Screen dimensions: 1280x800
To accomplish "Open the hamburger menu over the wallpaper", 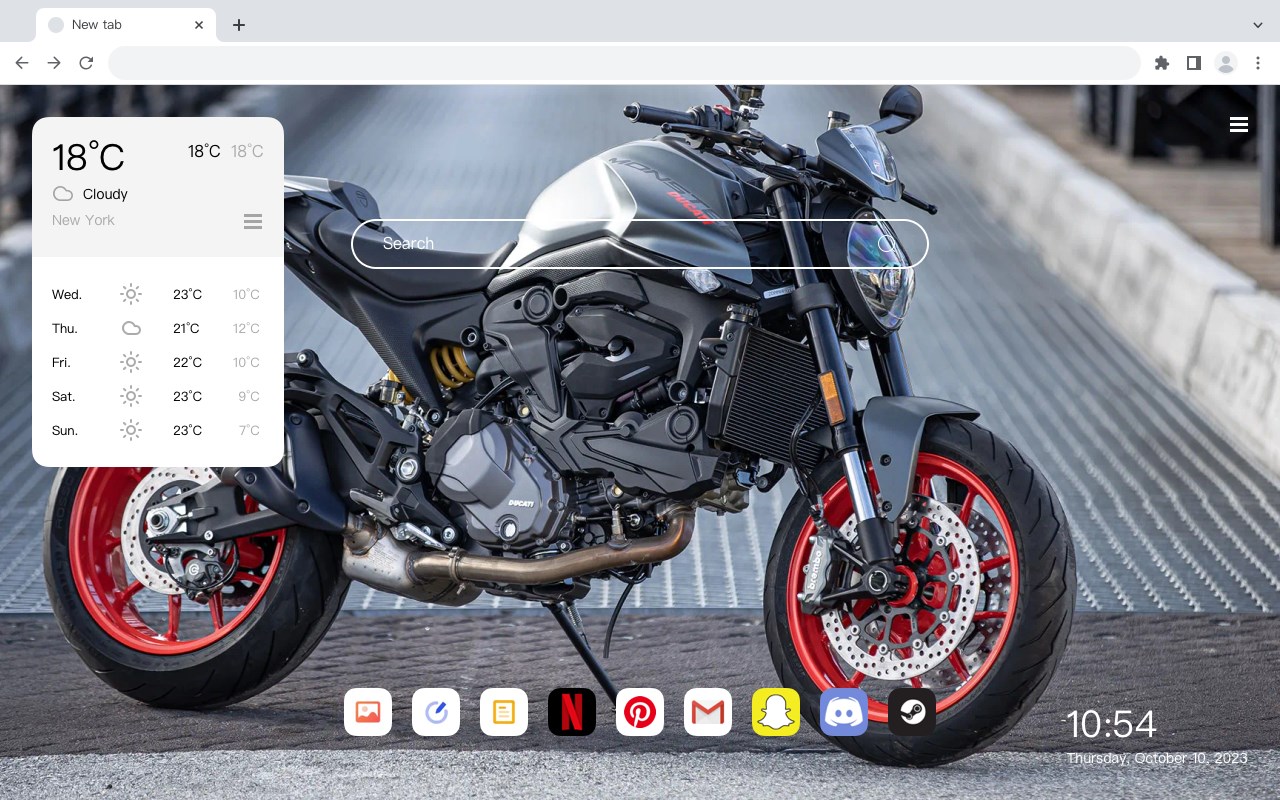I will (x=1239, y=125).
